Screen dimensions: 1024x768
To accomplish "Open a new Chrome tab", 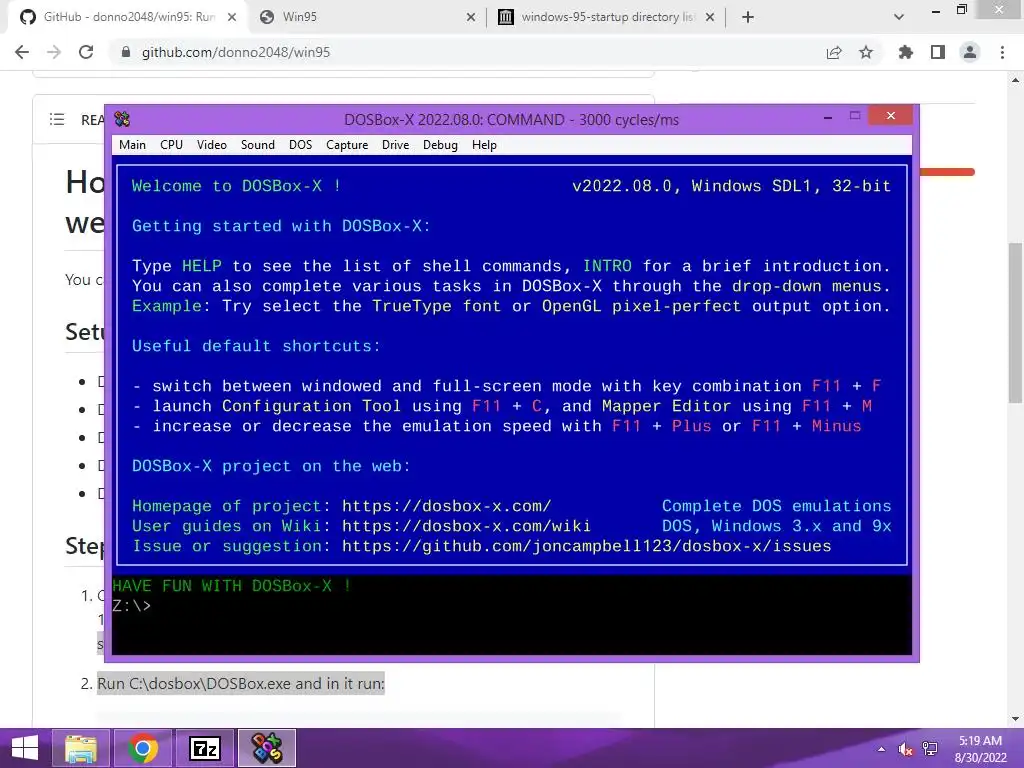I will coord(748,17).
